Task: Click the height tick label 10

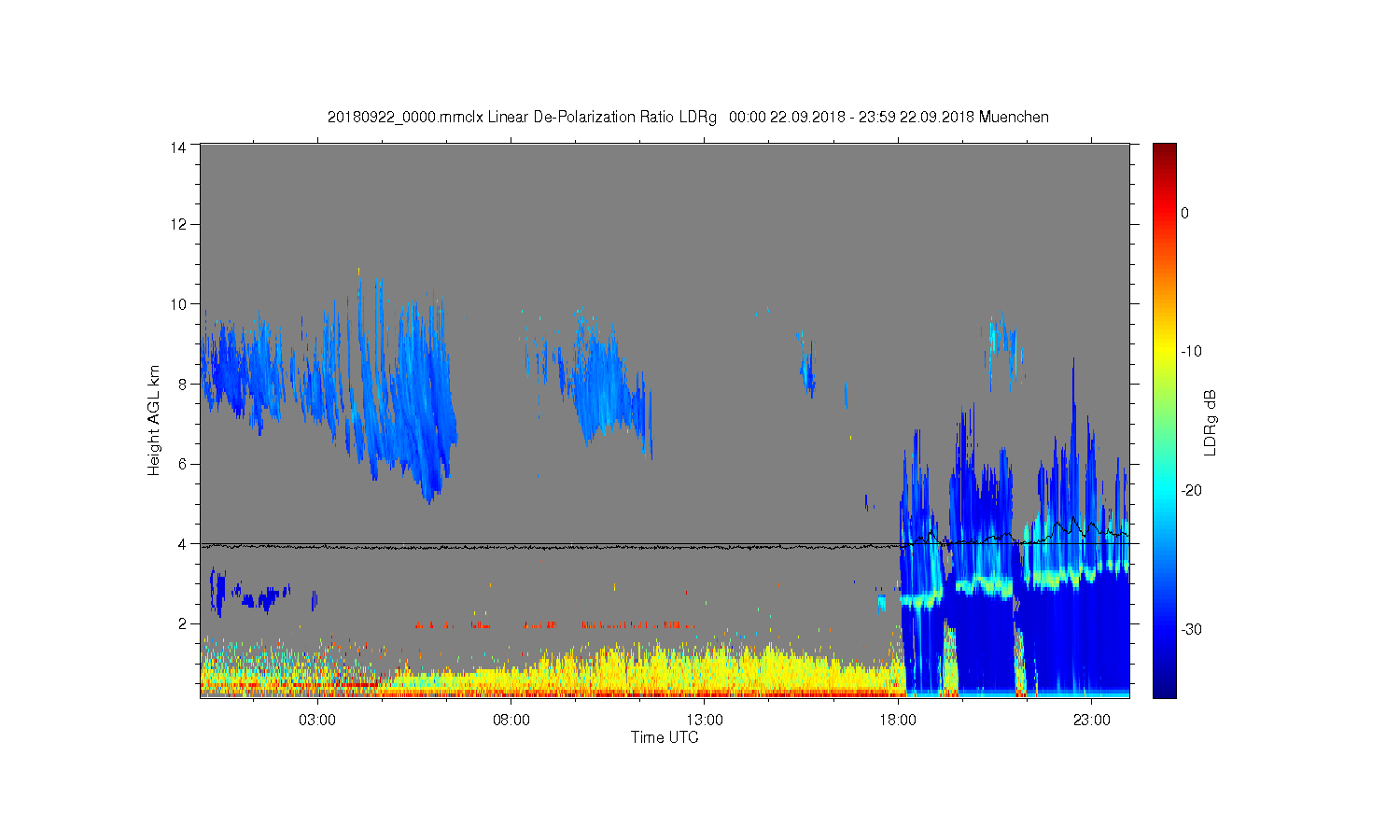Action: coord(179,304)
